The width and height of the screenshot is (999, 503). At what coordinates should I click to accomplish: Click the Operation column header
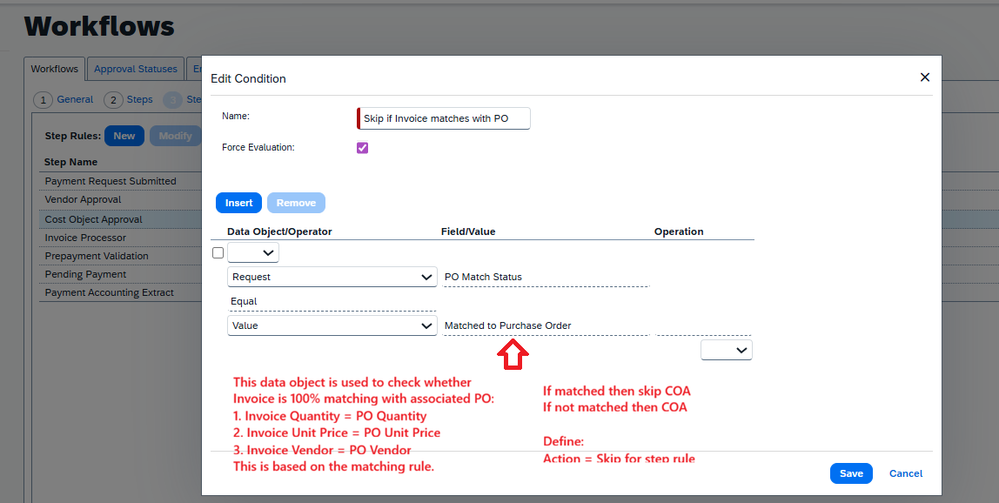click(x=679, y=231)
